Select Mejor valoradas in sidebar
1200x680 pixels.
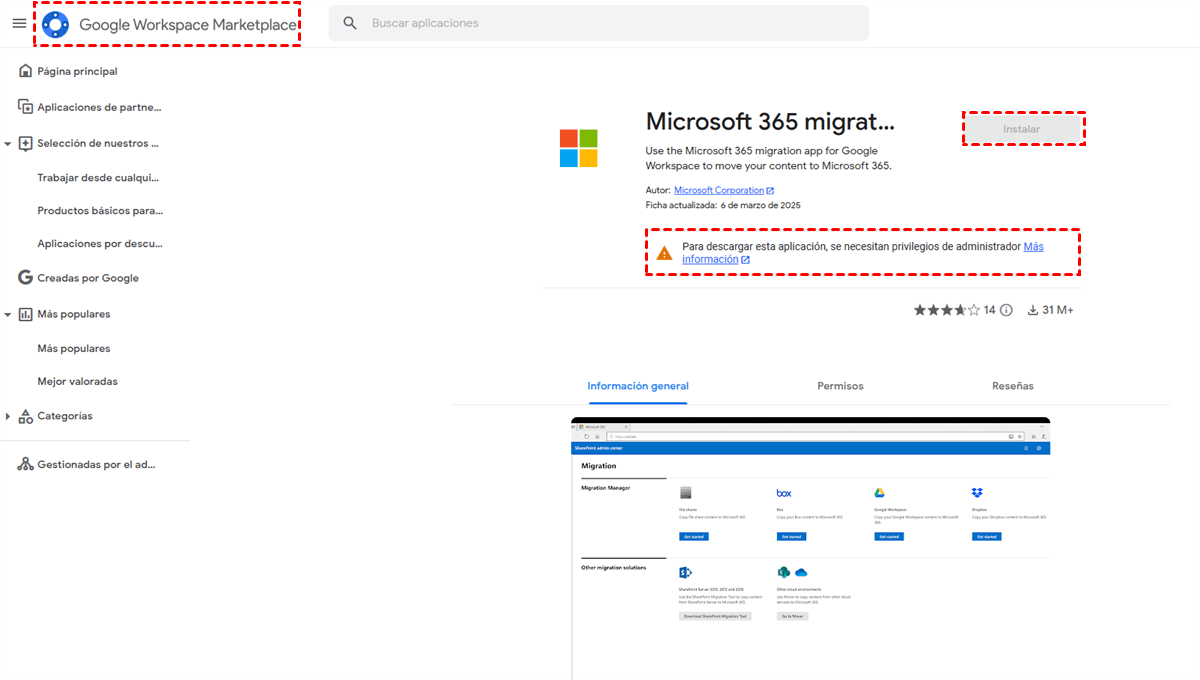tap(78, 382)
